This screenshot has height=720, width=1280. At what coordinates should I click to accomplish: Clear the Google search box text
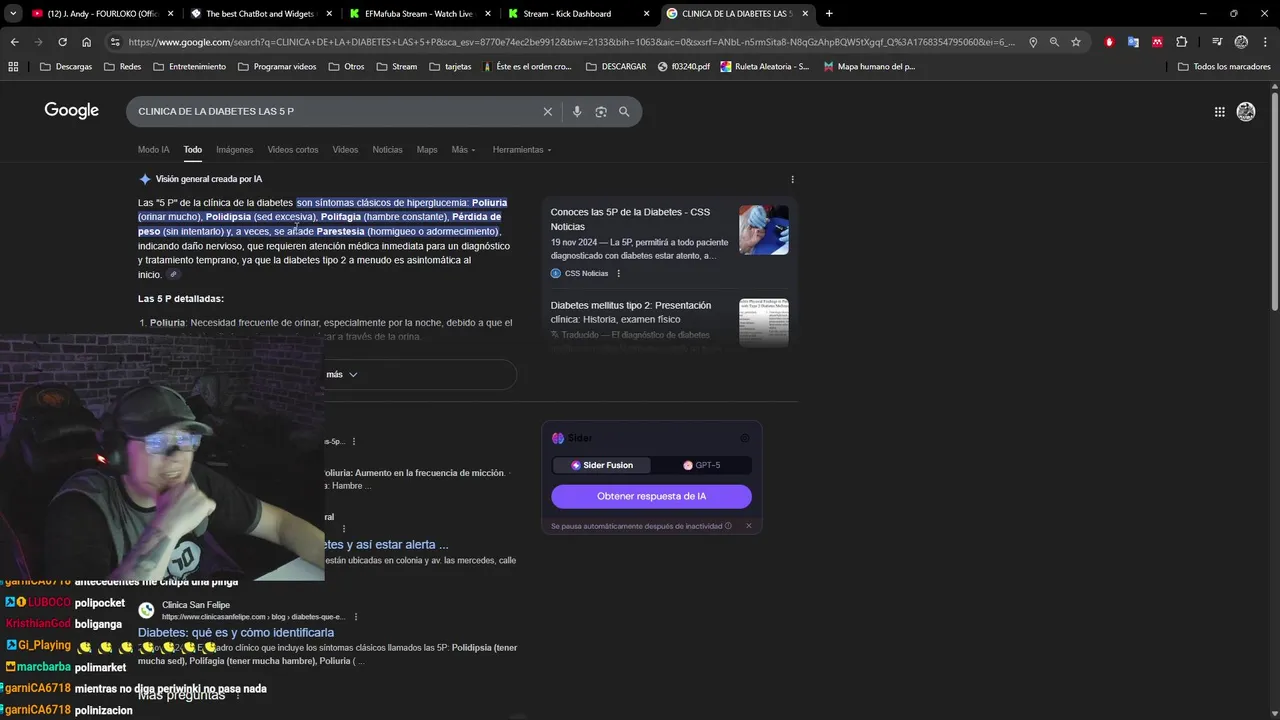(x=547, y=112)
